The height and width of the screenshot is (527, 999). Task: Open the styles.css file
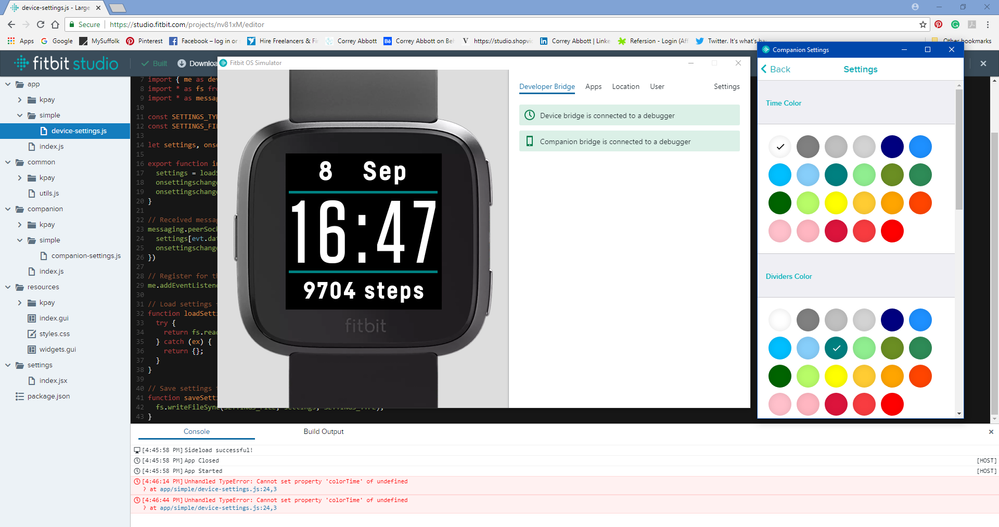pos(52,333)
